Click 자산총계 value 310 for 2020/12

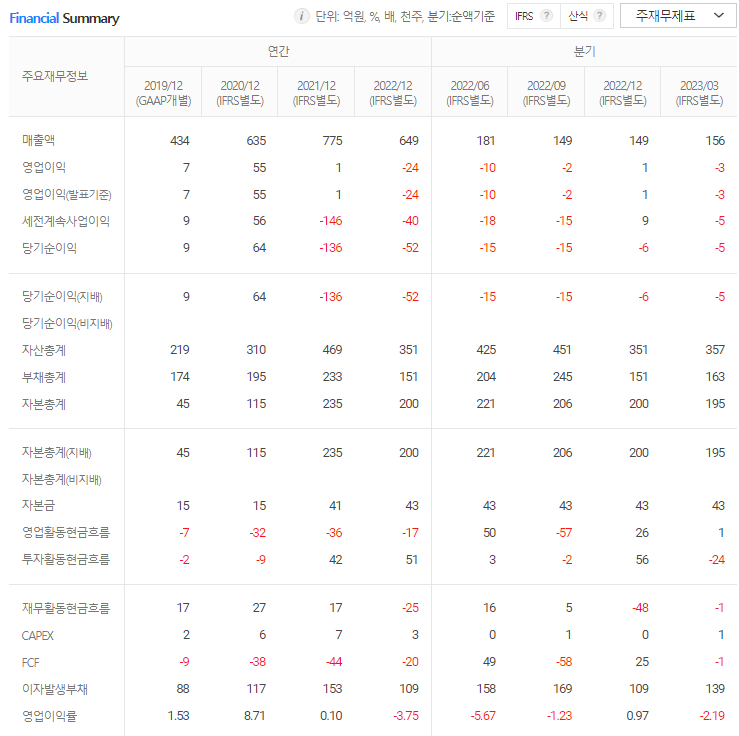point(256,350)
